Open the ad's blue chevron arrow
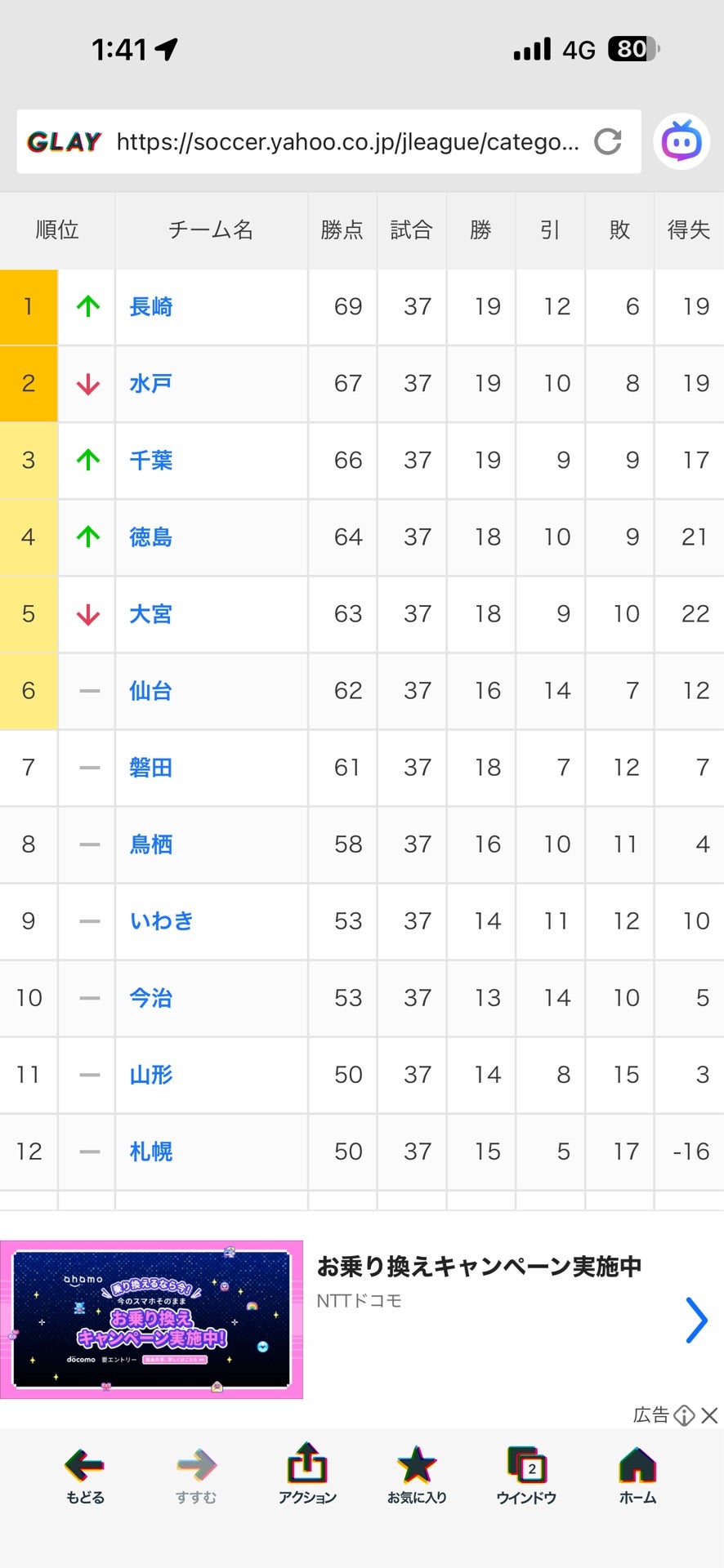The image size is (724, 1568). pos(695,1320)
